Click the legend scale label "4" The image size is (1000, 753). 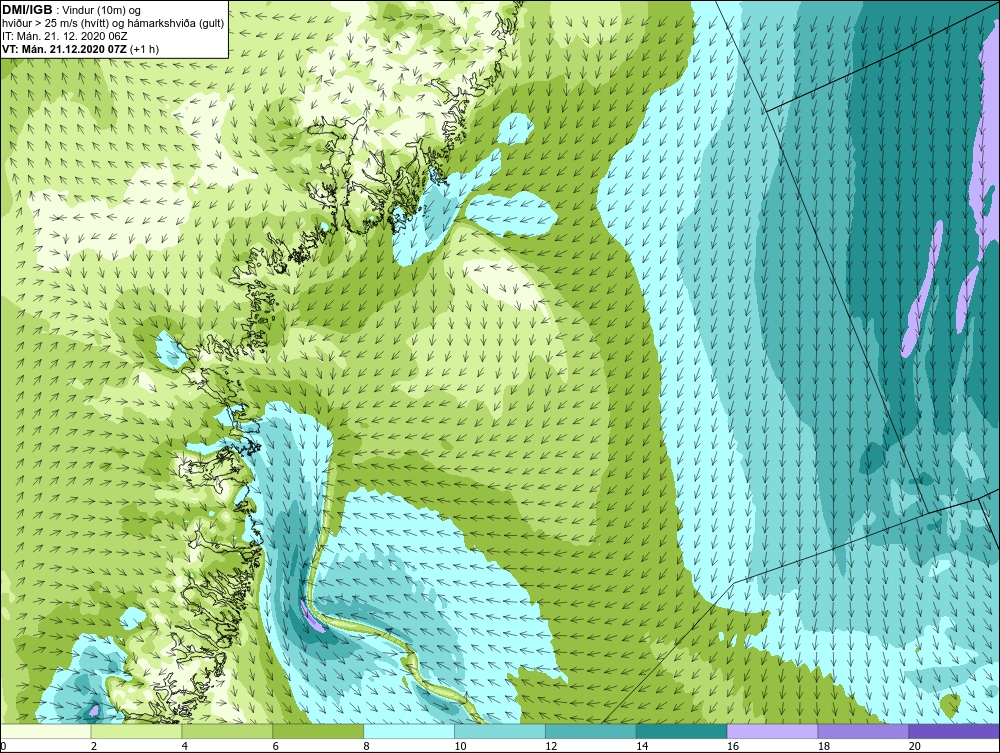[x=185, y=746]
